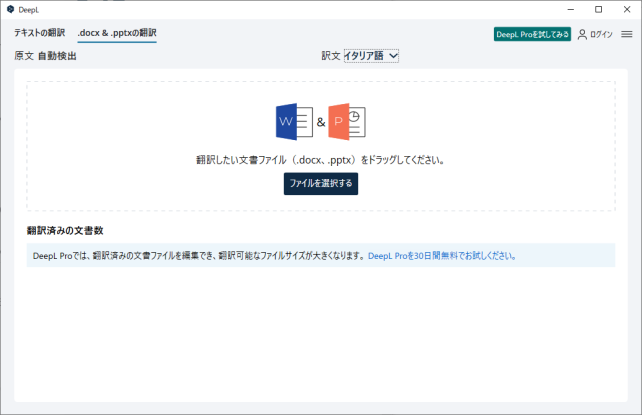Viewport: 642px width, 415px height.
Task: Maximize the DeepL window
Action: pos(599,9)
